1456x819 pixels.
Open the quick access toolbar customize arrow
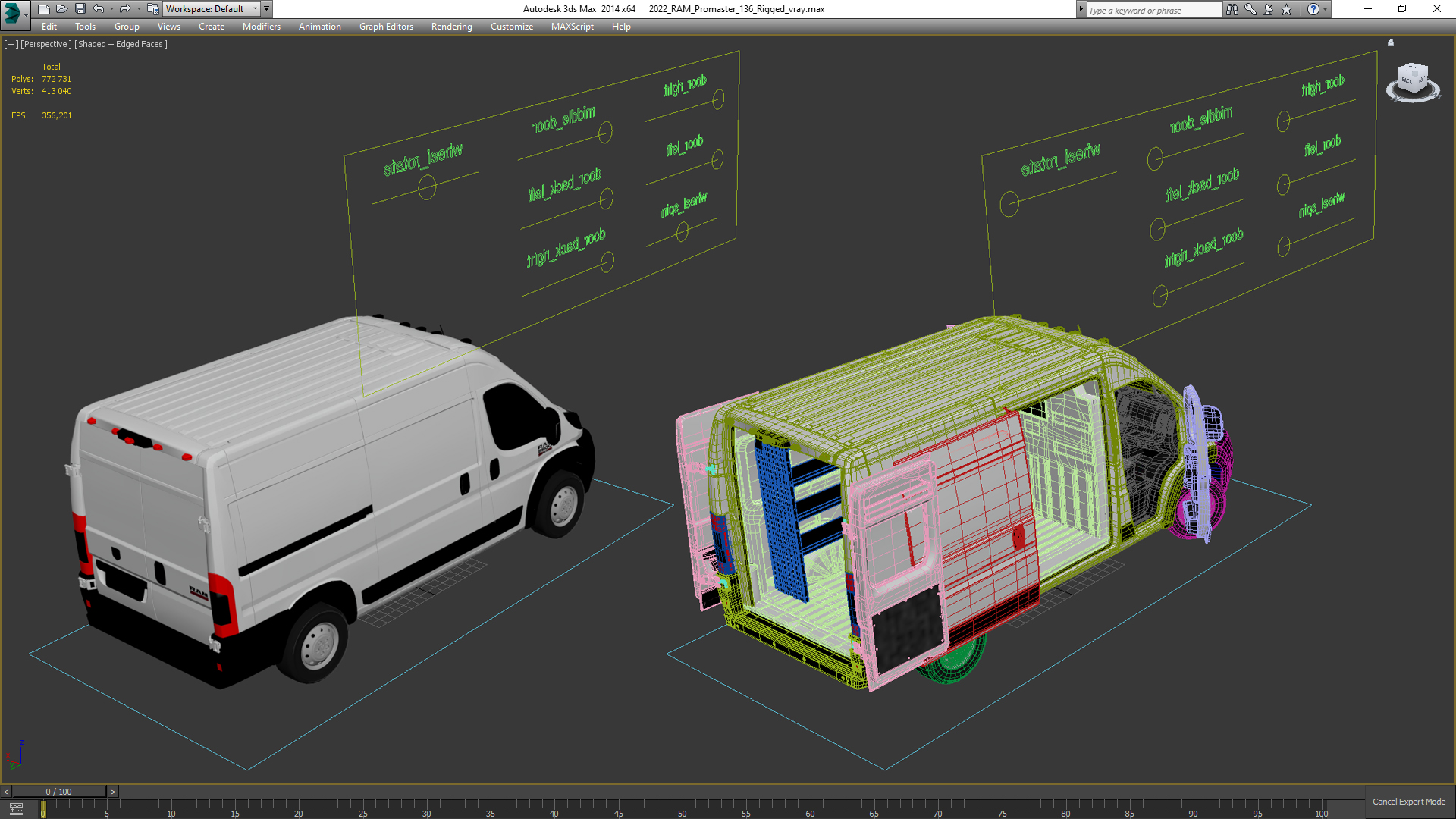(267, 9)
